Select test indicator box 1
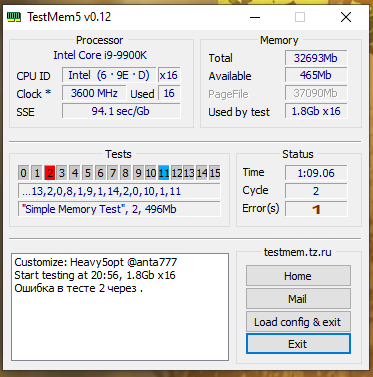Screen dimensions: 373x377 (37, 173)
